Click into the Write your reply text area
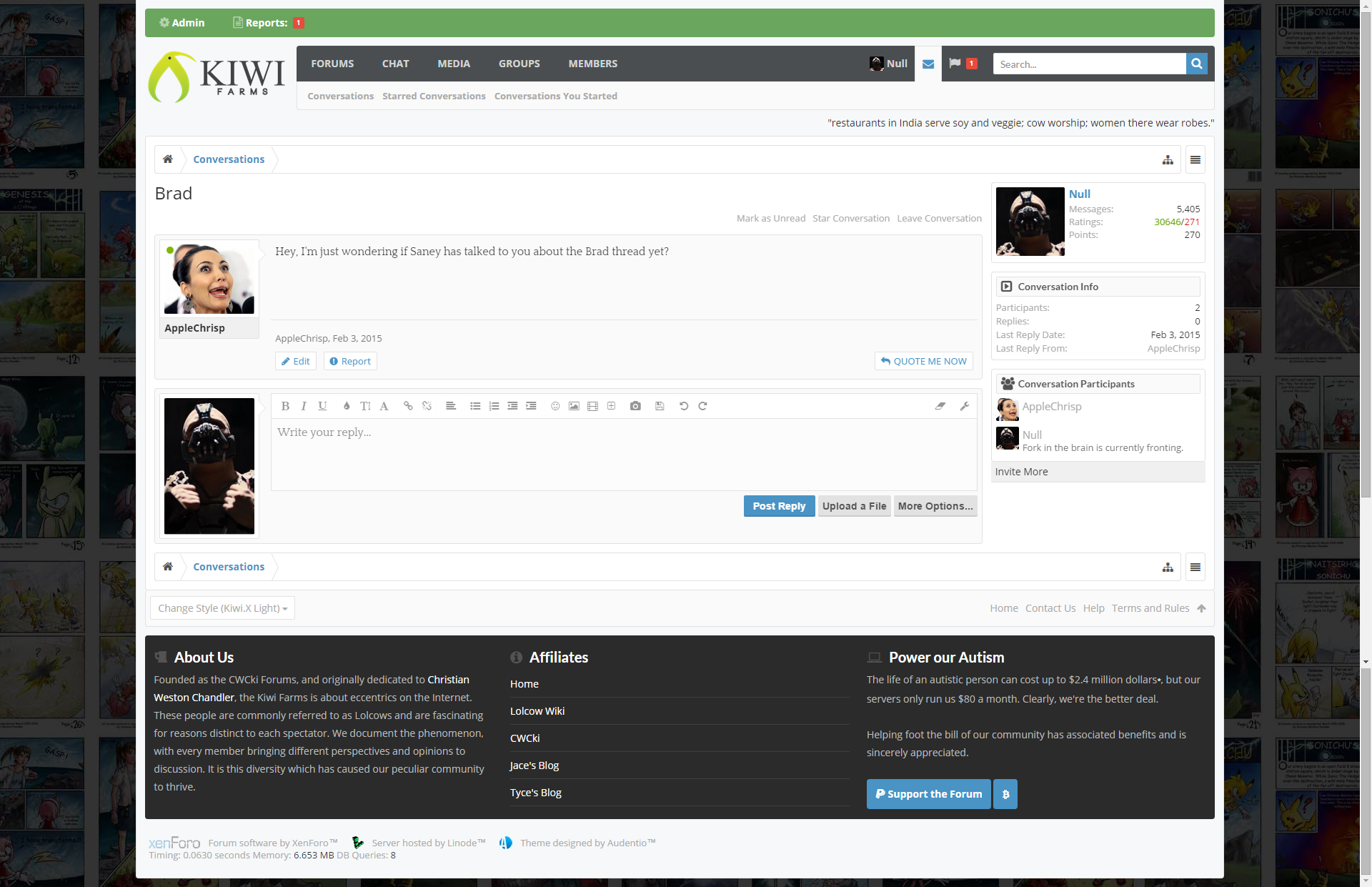1372x887 pixels. coord(624,455)
